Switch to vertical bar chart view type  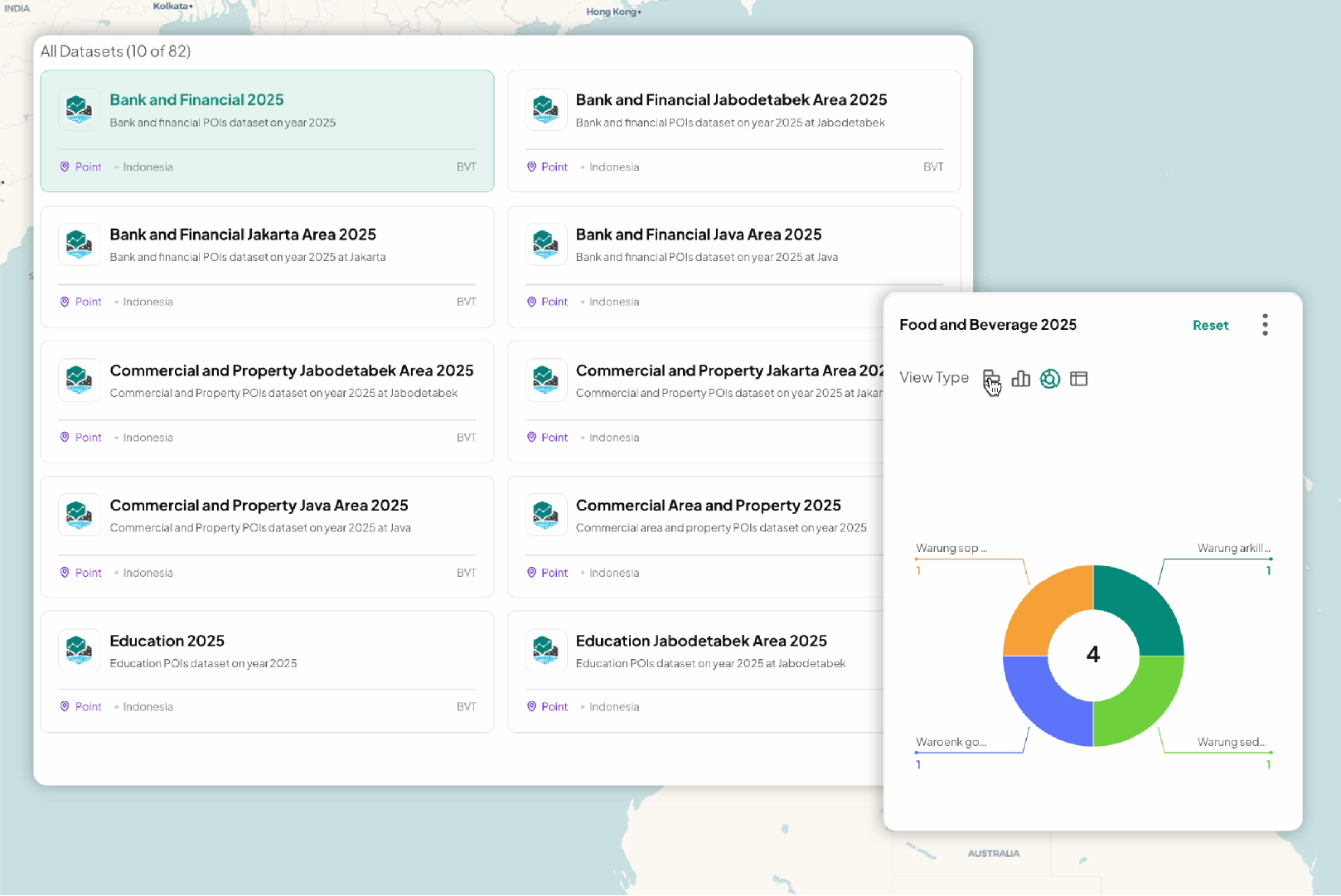tap(1021, 379)
